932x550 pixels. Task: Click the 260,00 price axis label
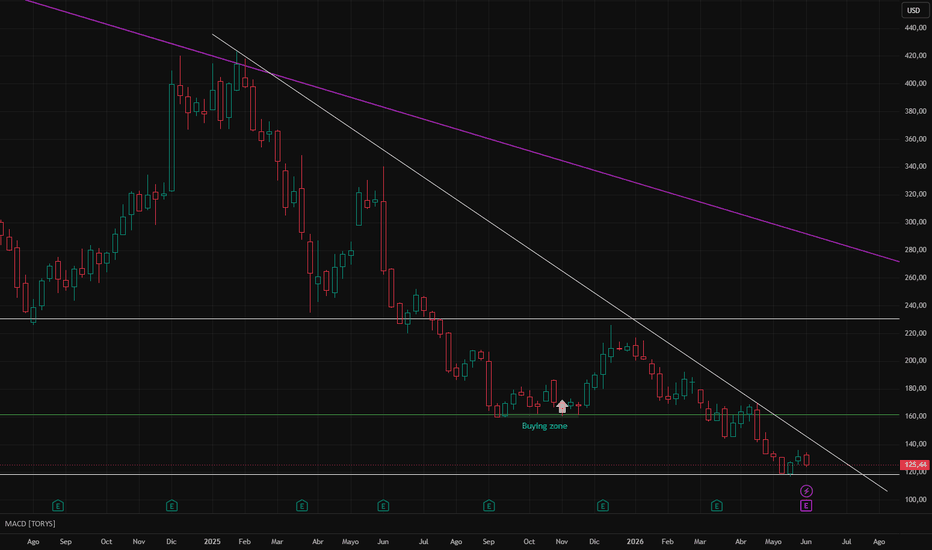pos(915,277)
